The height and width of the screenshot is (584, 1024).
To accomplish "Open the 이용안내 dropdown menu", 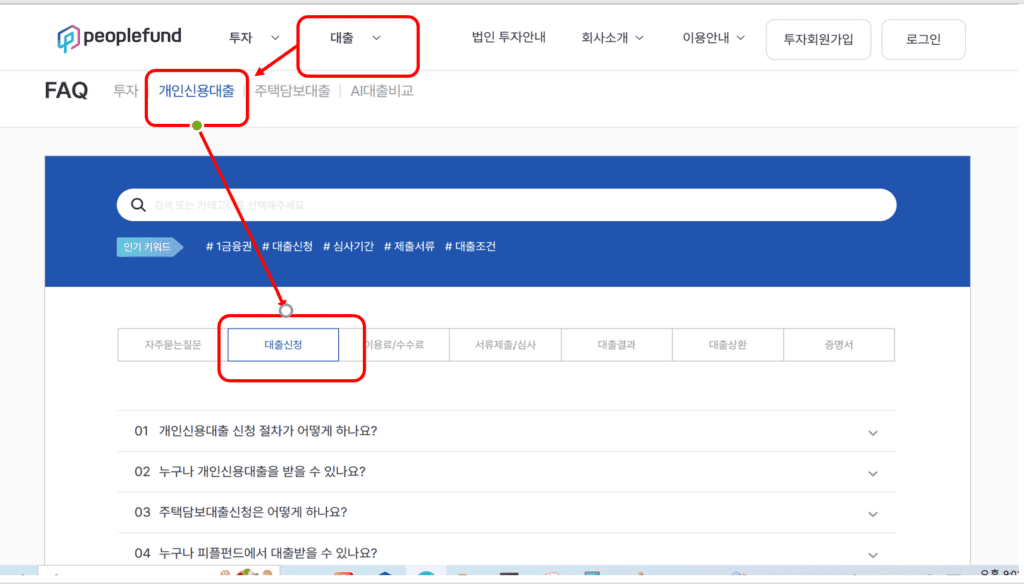I will pyautogui.click(x=714, y=38).
